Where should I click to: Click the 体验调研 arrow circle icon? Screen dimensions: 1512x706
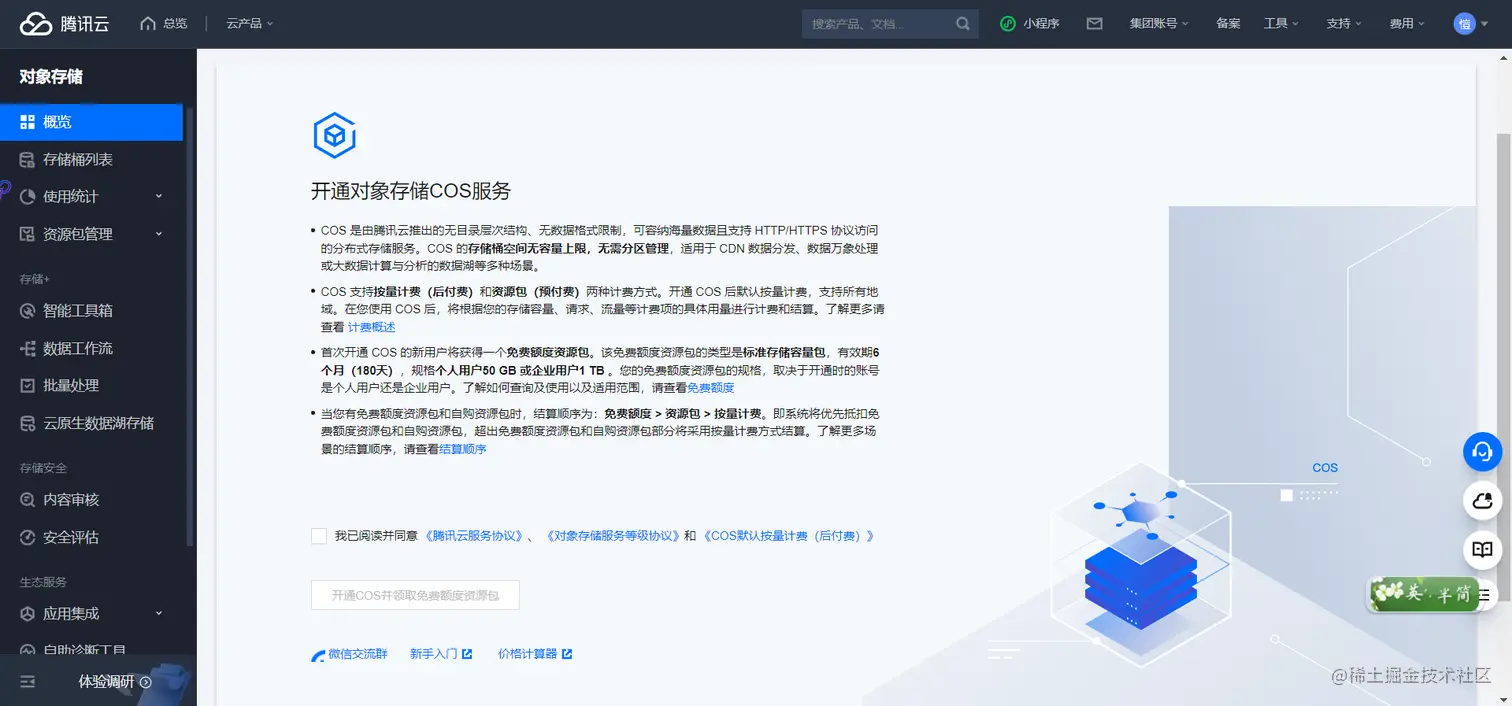tap(145, 682)
